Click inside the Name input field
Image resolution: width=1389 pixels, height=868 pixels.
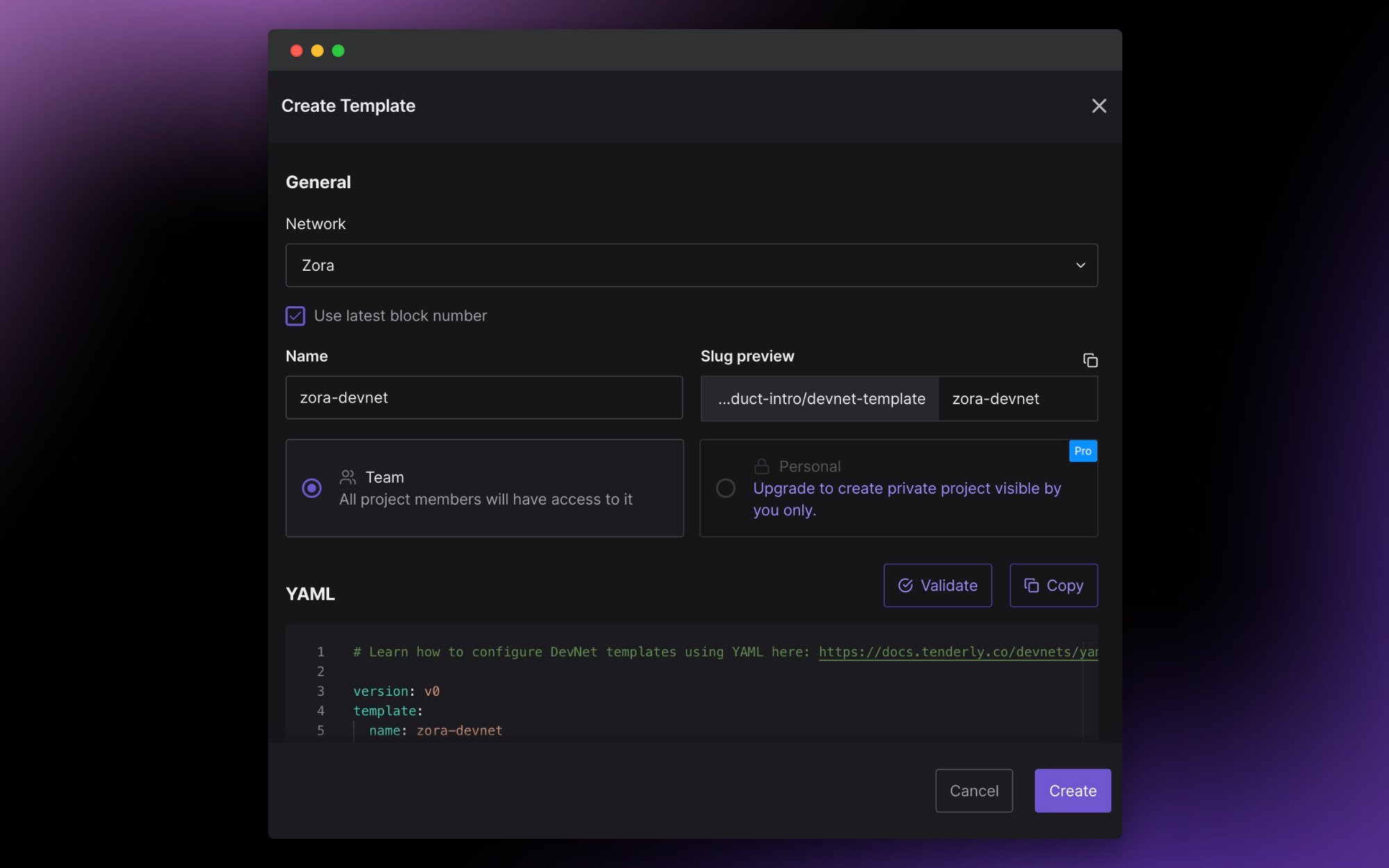click(484, 397)
